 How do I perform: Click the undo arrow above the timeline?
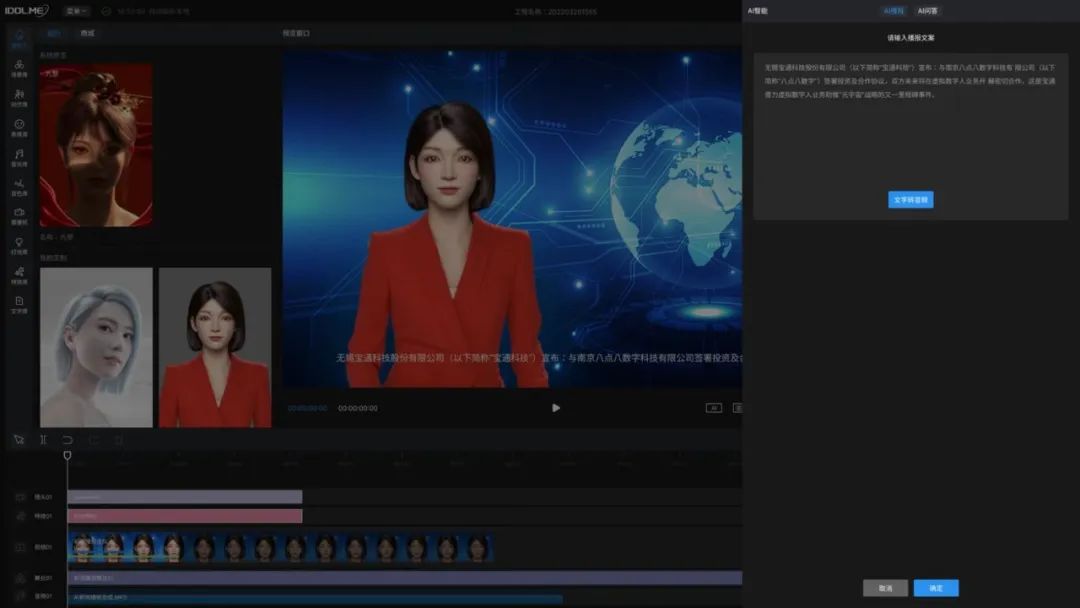pos(66,438)
